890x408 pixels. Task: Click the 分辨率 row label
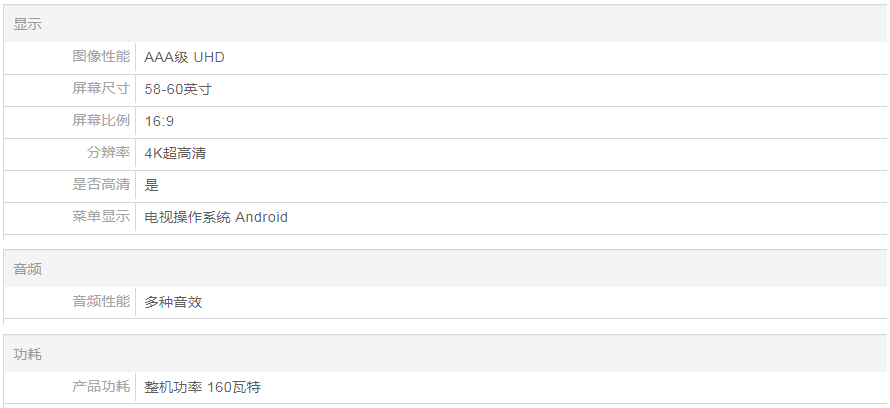pyautogui.click(x=108, y=153)
